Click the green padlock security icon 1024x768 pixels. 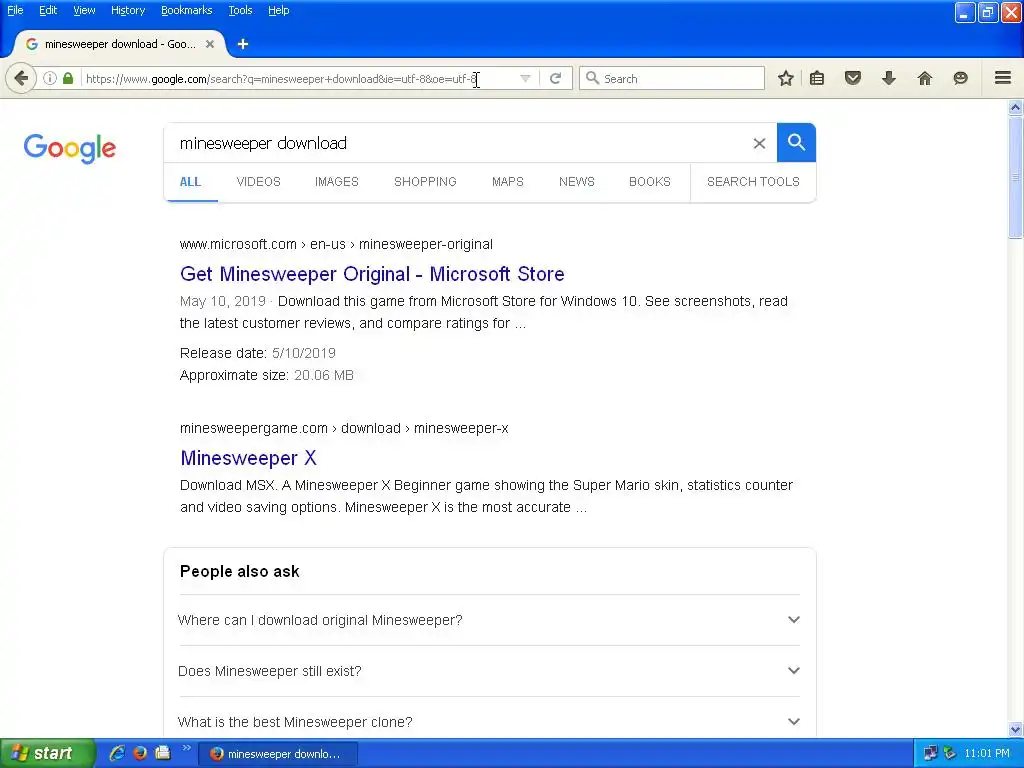pos(68,78)
